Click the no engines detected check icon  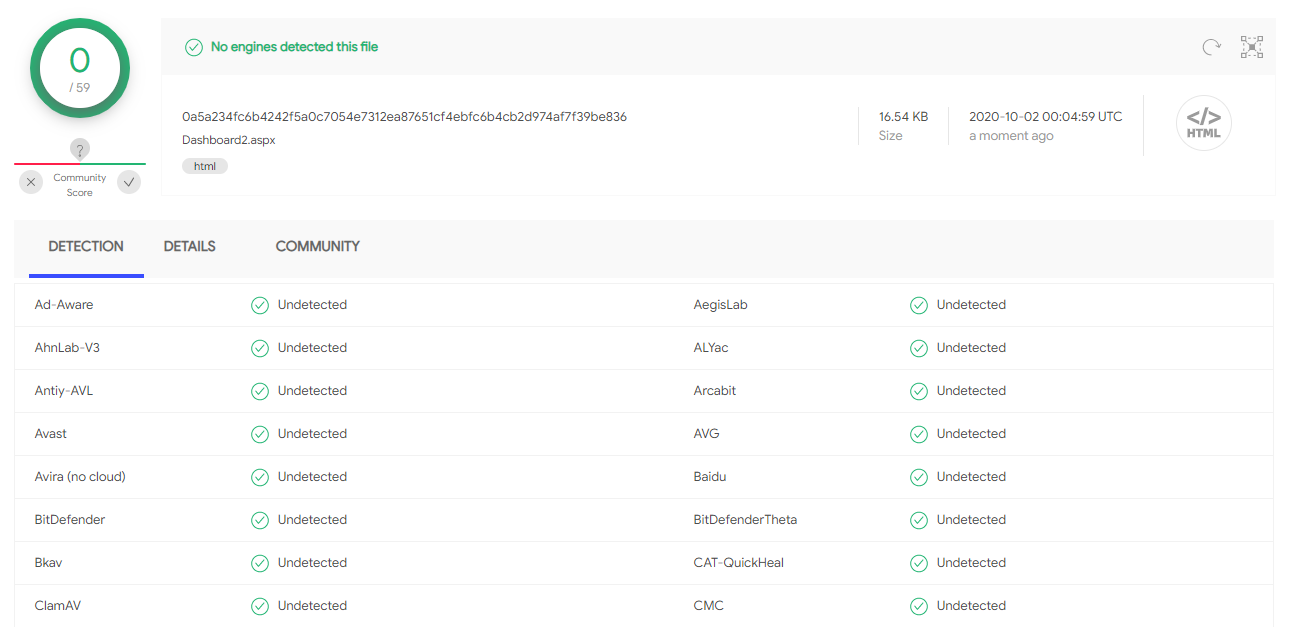pos(194,47)
